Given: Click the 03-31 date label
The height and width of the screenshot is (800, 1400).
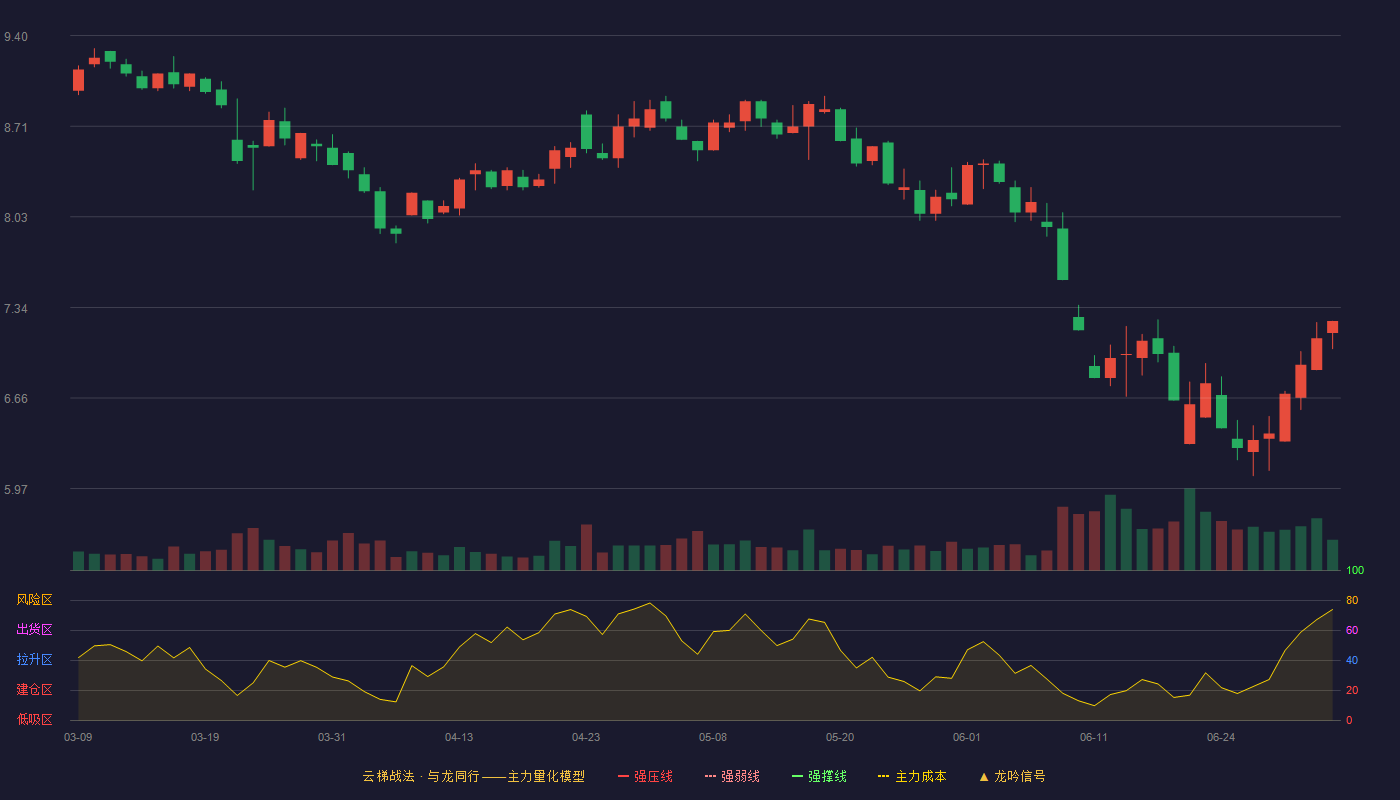Looking at the screenshot, I should (x=332, y=737).
